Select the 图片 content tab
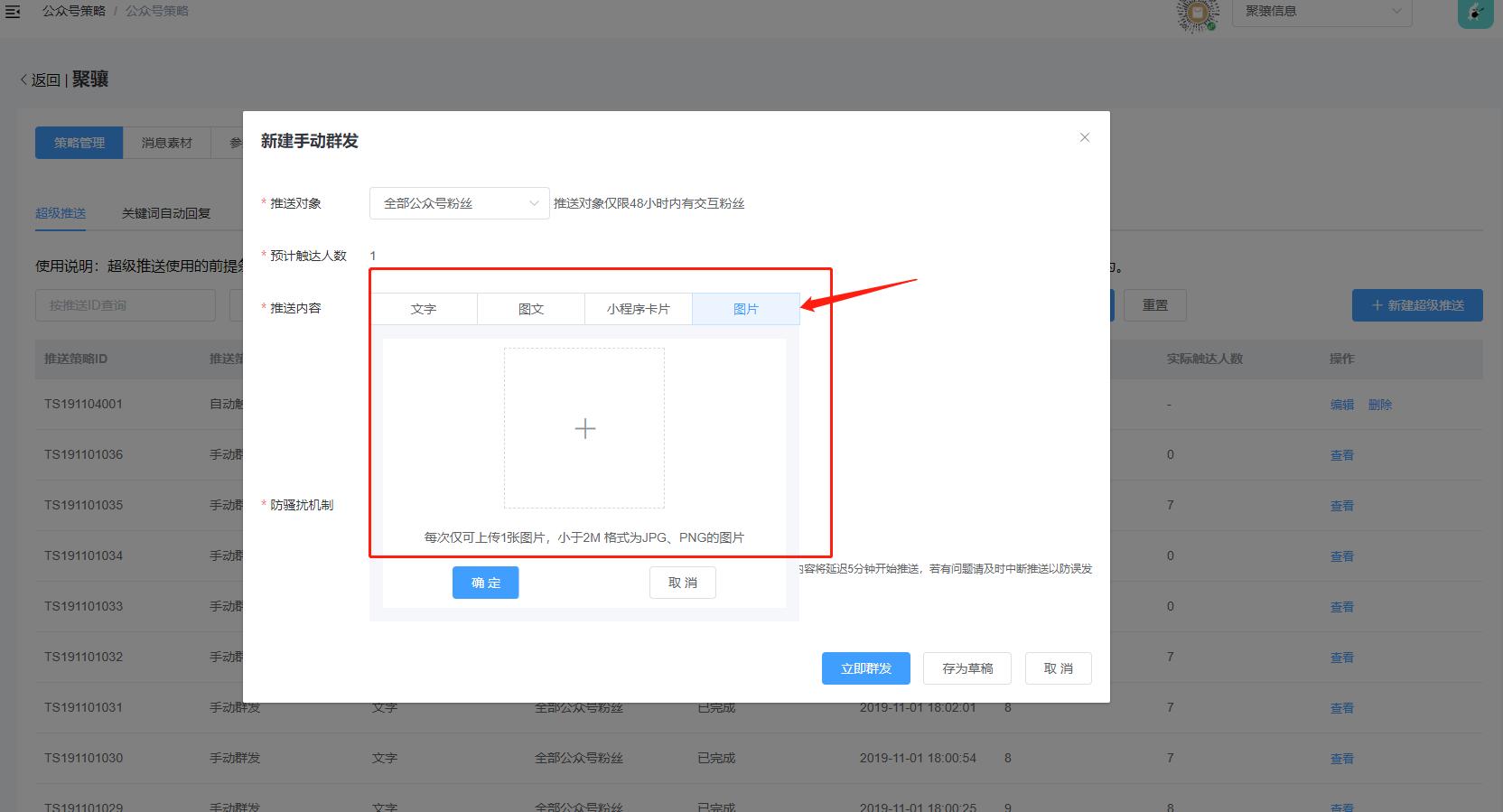Viewport: 1503px width, 812px height. pos(746,309)
